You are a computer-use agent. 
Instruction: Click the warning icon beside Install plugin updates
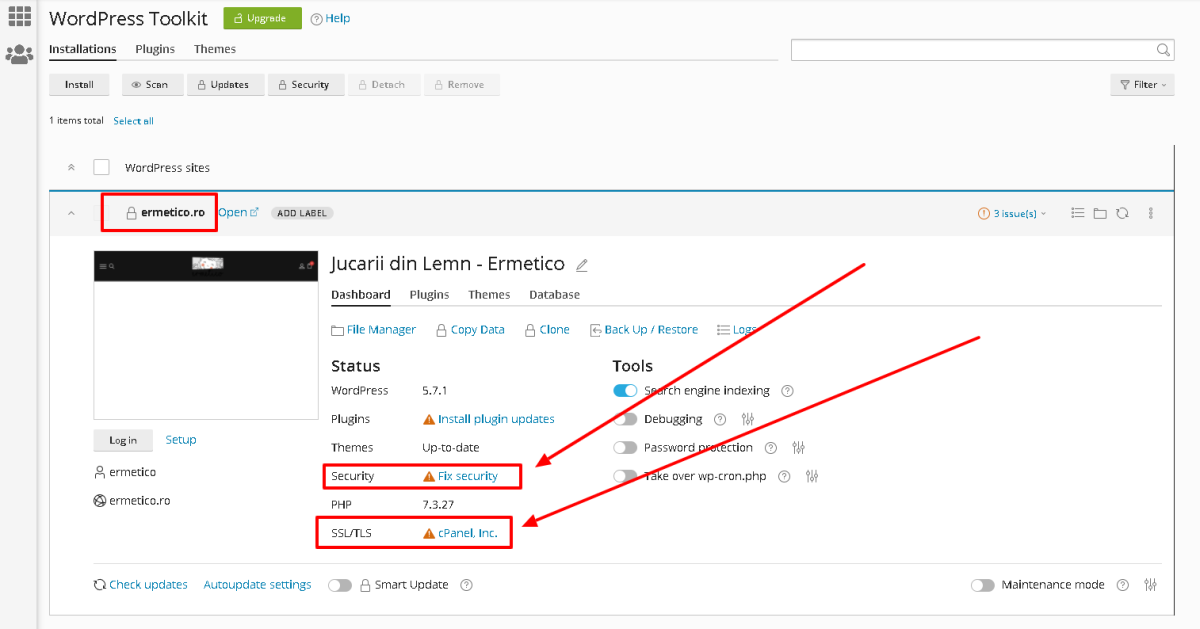429,419
